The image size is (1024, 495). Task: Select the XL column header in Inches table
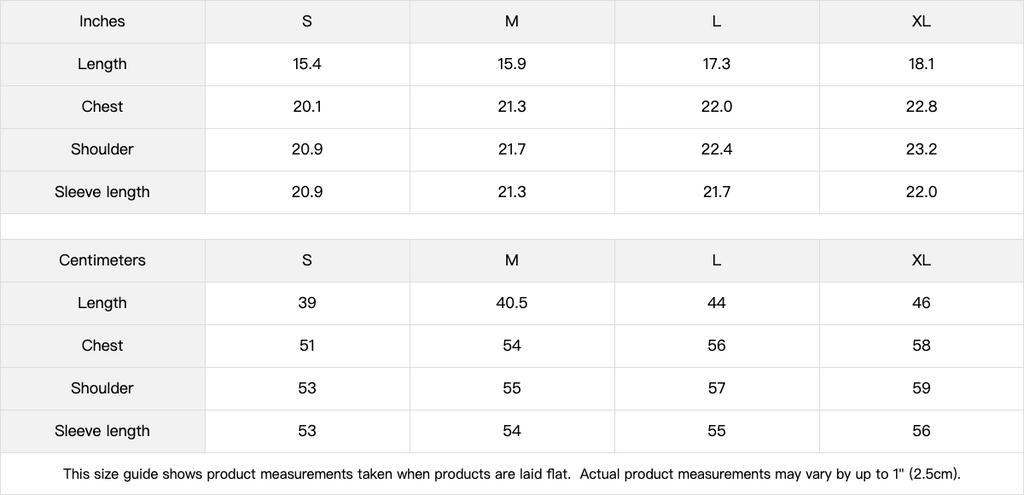pos(921,21)
